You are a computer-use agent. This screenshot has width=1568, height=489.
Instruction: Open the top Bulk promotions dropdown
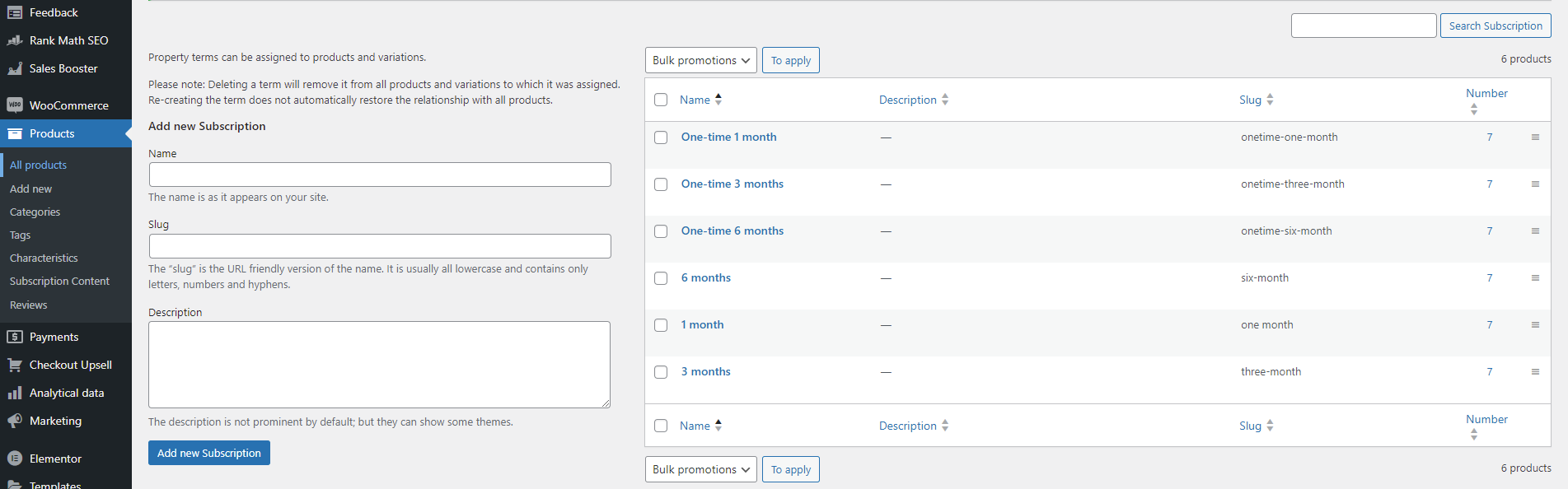(700, 60)
